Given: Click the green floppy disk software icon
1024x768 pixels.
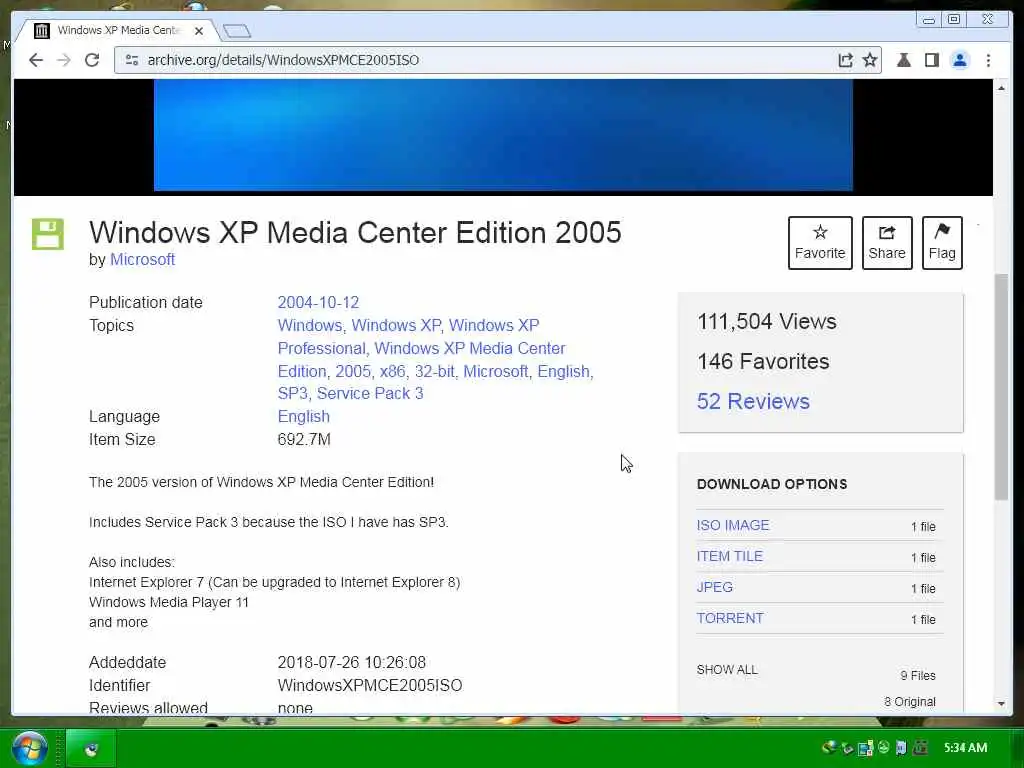Looking at the screenshot, I should [48, 234].
